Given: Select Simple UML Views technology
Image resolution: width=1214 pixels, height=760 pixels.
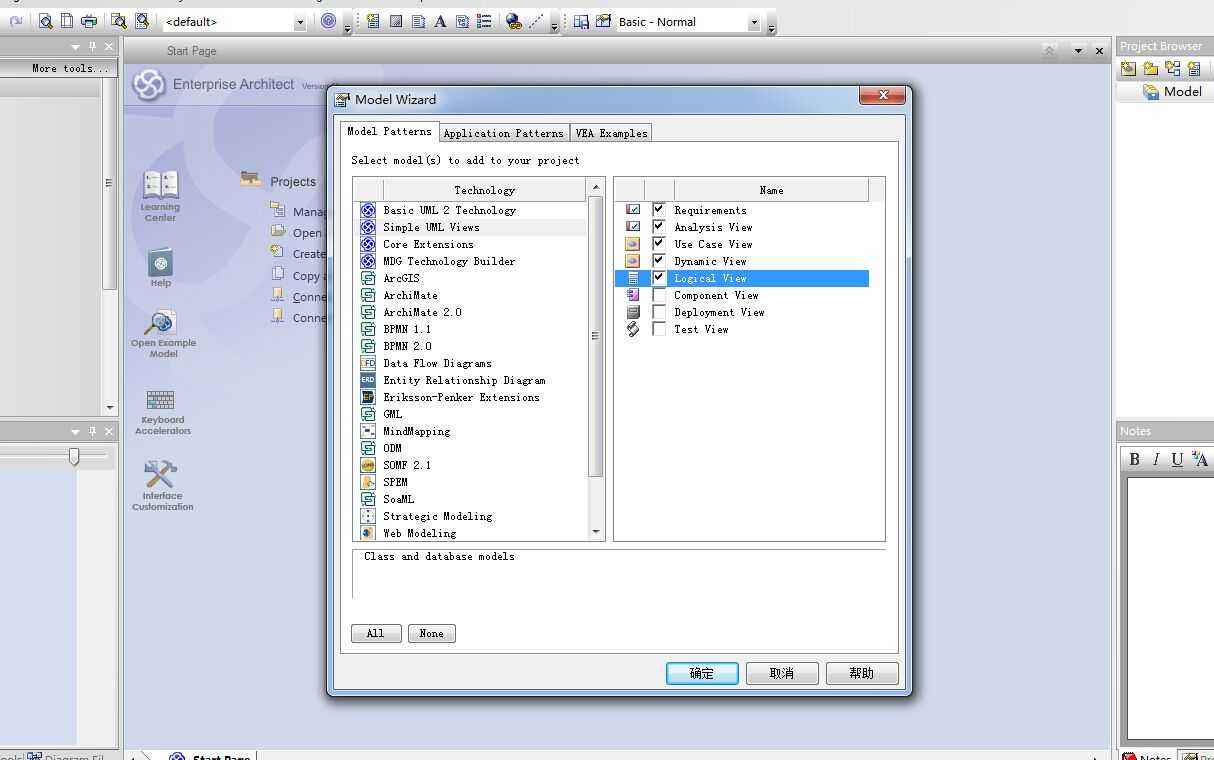Looking at the screenshot, I should pos(431,227).
